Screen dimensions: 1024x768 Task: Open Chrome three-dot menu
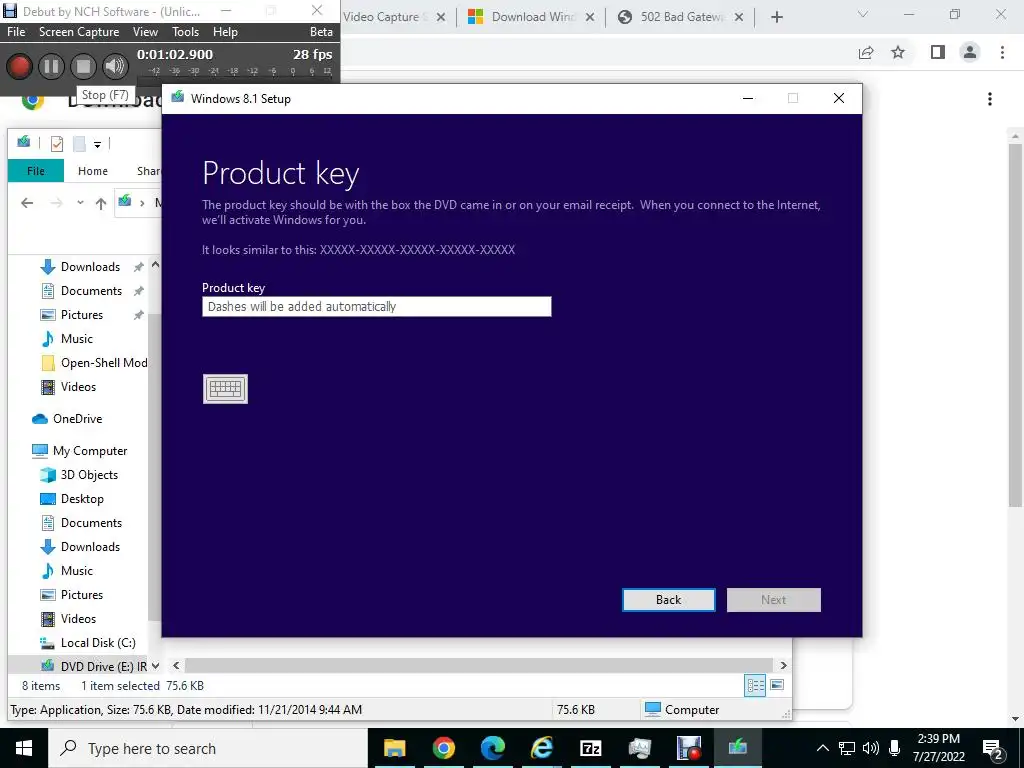[1002, 52]
